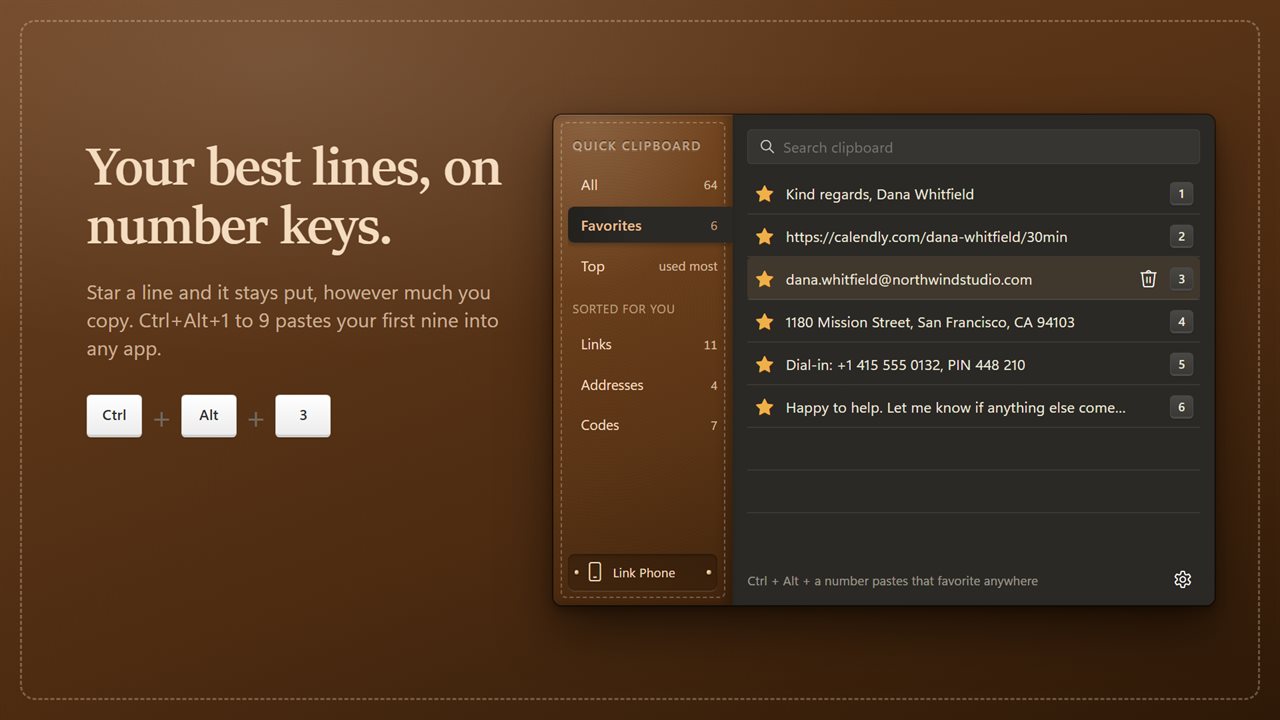Image resolution: width=1280 pixels, height=720 pixels.
Task: Select the "Happy to help" entry
Action: pos(973,407)
